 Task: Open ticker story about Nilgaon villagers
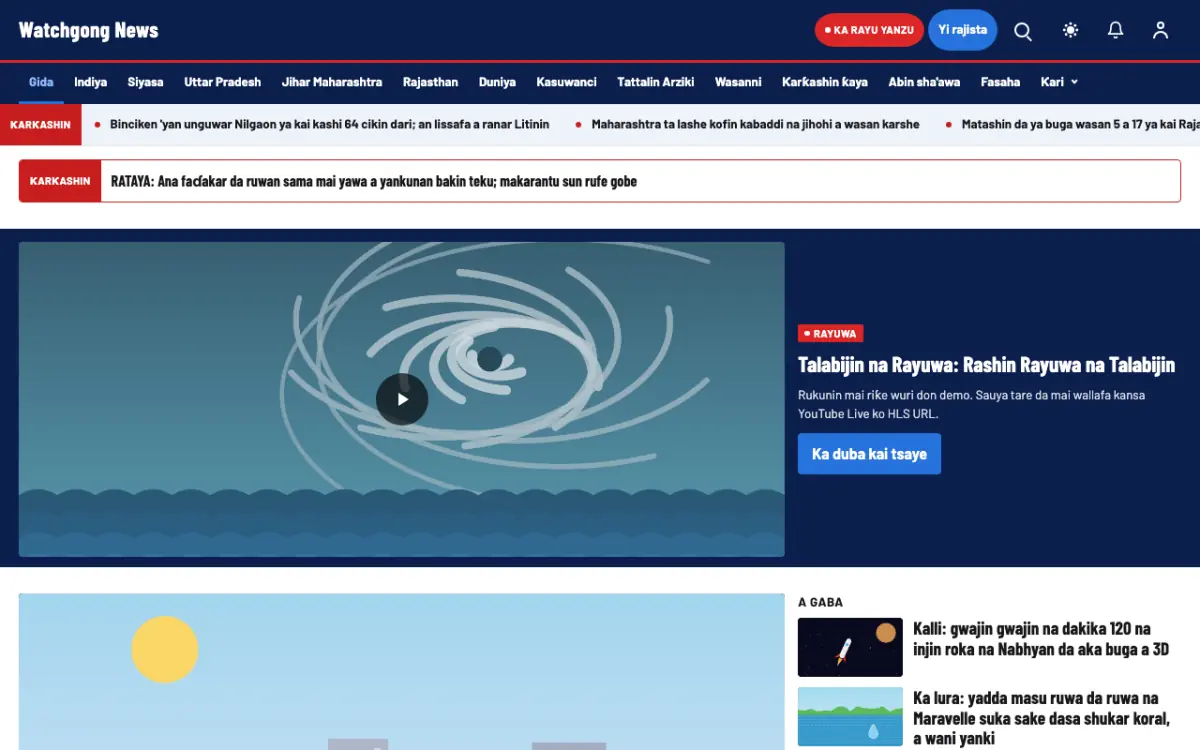pyautogui.click(x=329, y=125)
